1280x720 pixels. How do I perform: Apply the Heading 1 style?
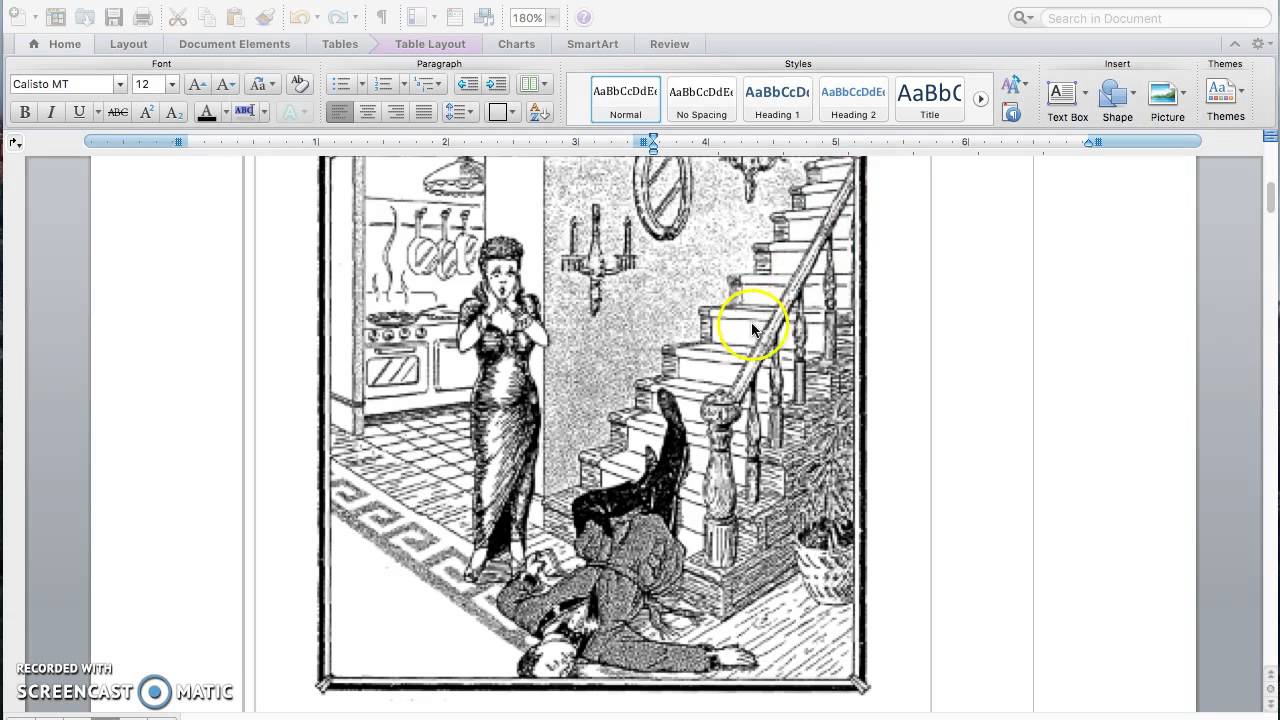click(x=777, y=99)
